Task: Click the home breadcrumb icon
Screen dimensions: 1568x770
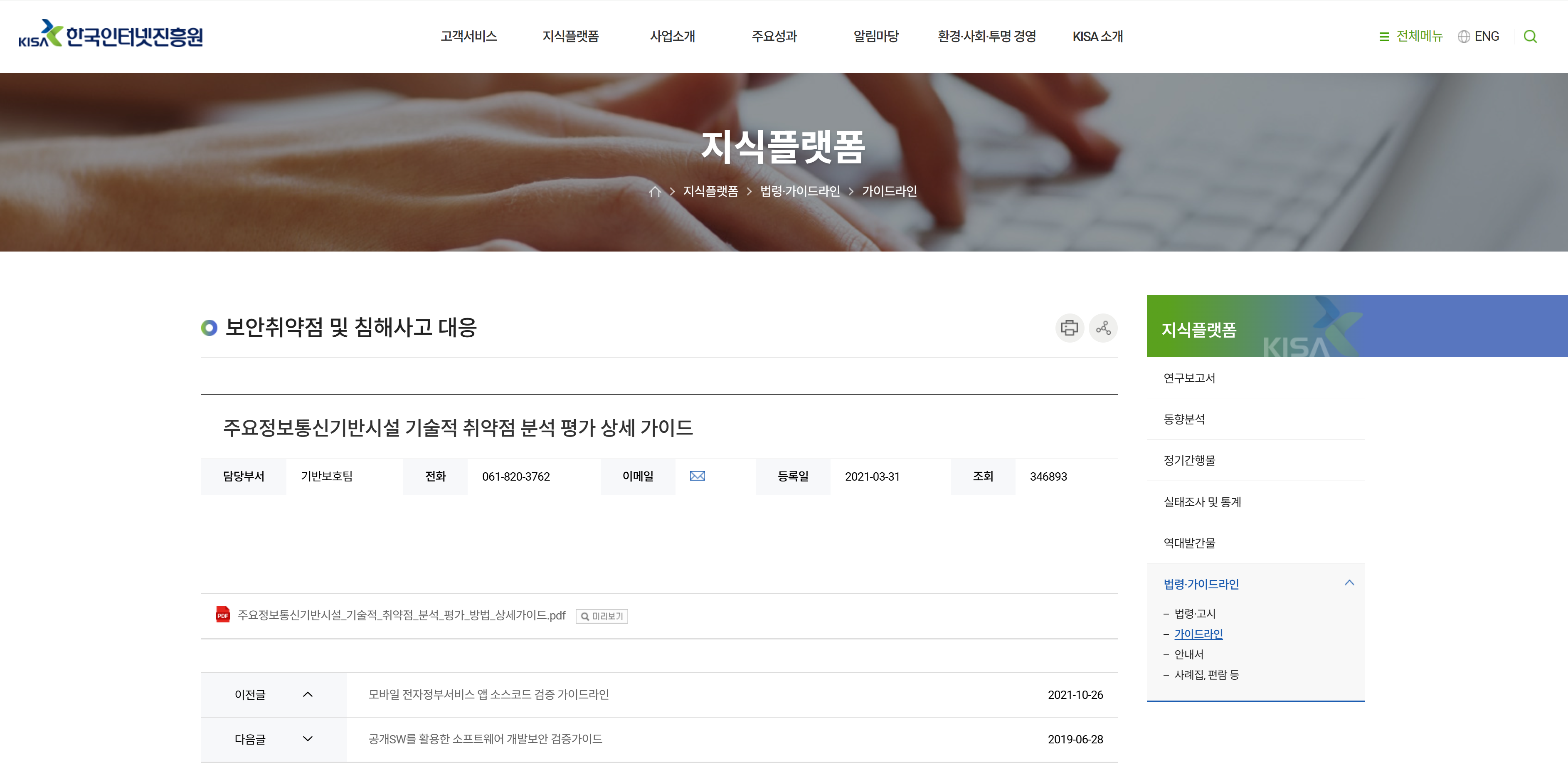Action: (654, 192)
